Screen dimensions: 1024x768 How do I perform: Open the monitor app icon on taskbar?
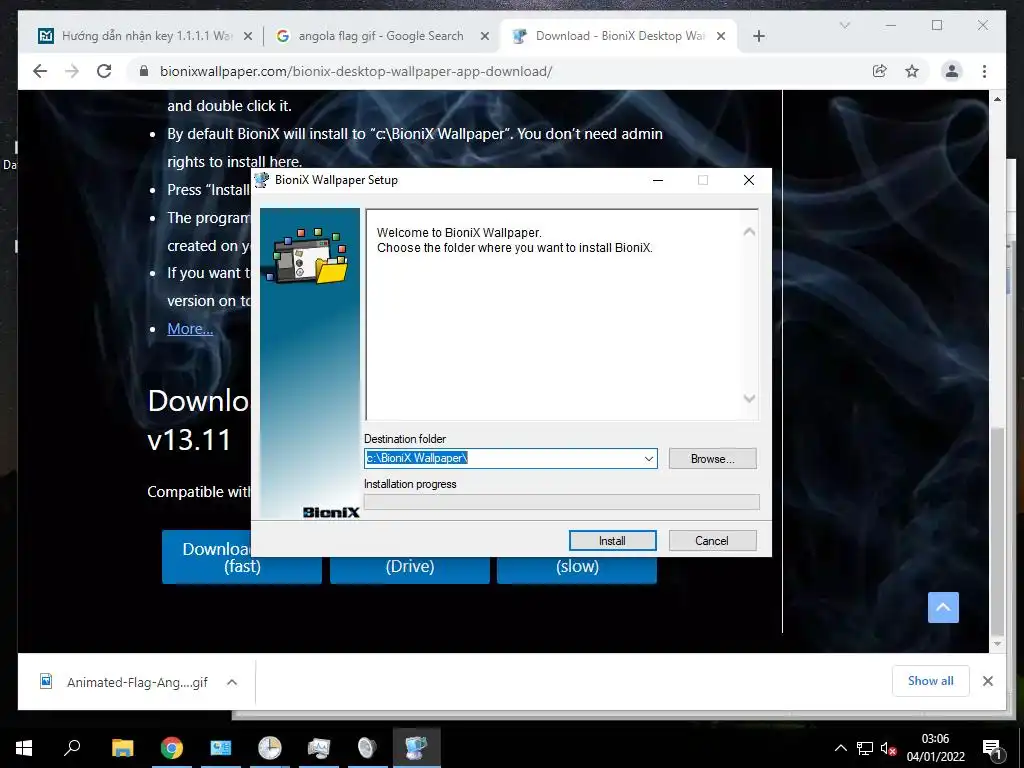[319, 748]
